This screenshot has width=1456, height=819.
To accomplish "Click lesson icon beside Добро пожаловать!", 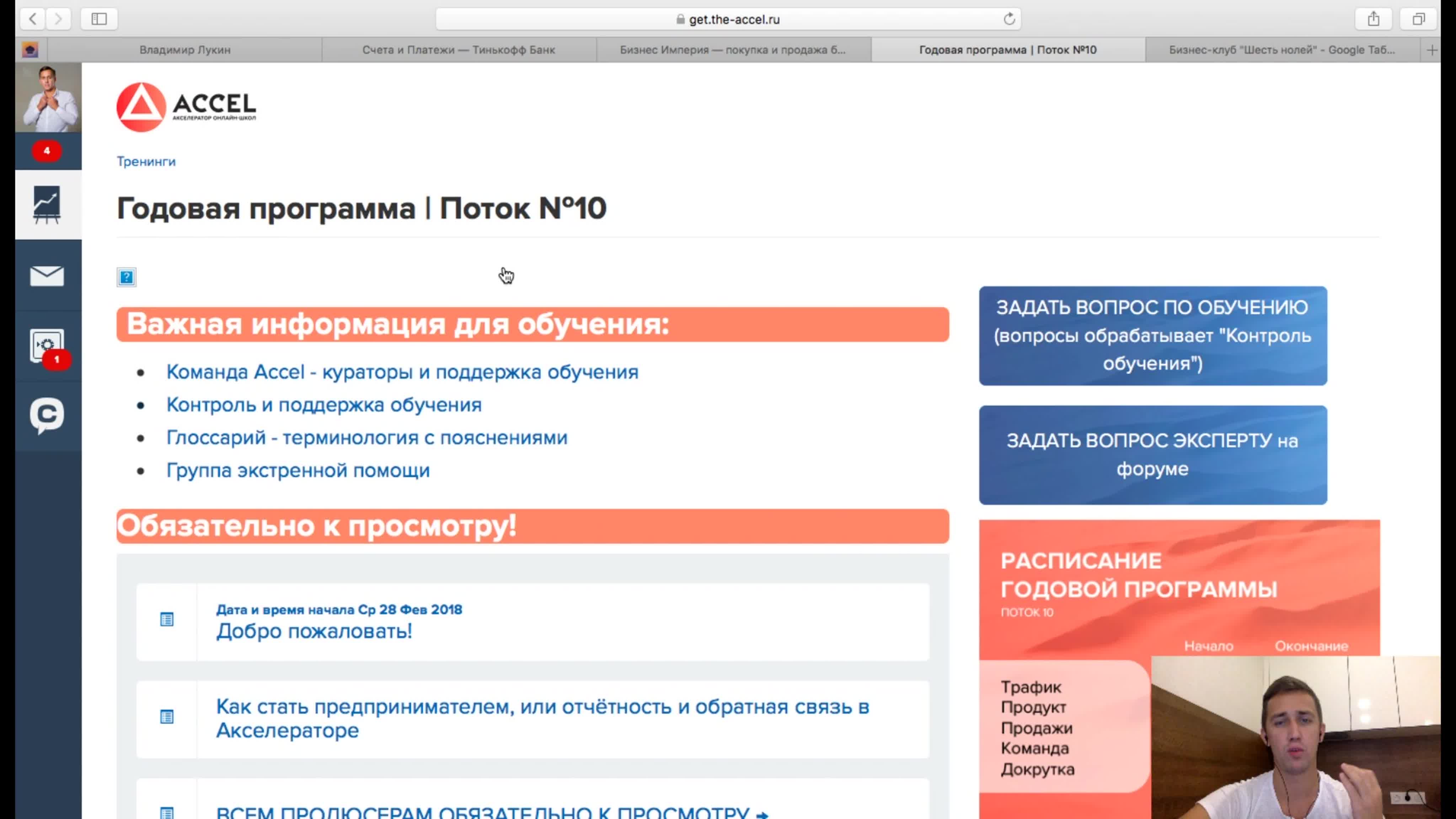I will tap(167, 620).
